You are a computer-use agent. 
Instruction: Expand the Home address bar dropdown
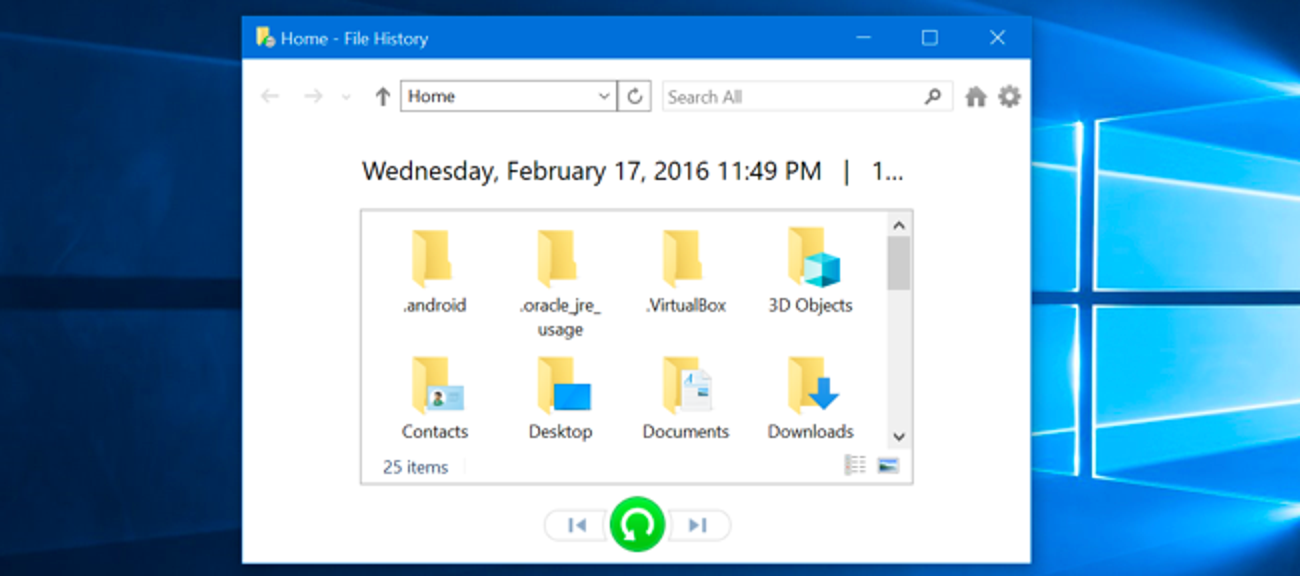point(604,97)
